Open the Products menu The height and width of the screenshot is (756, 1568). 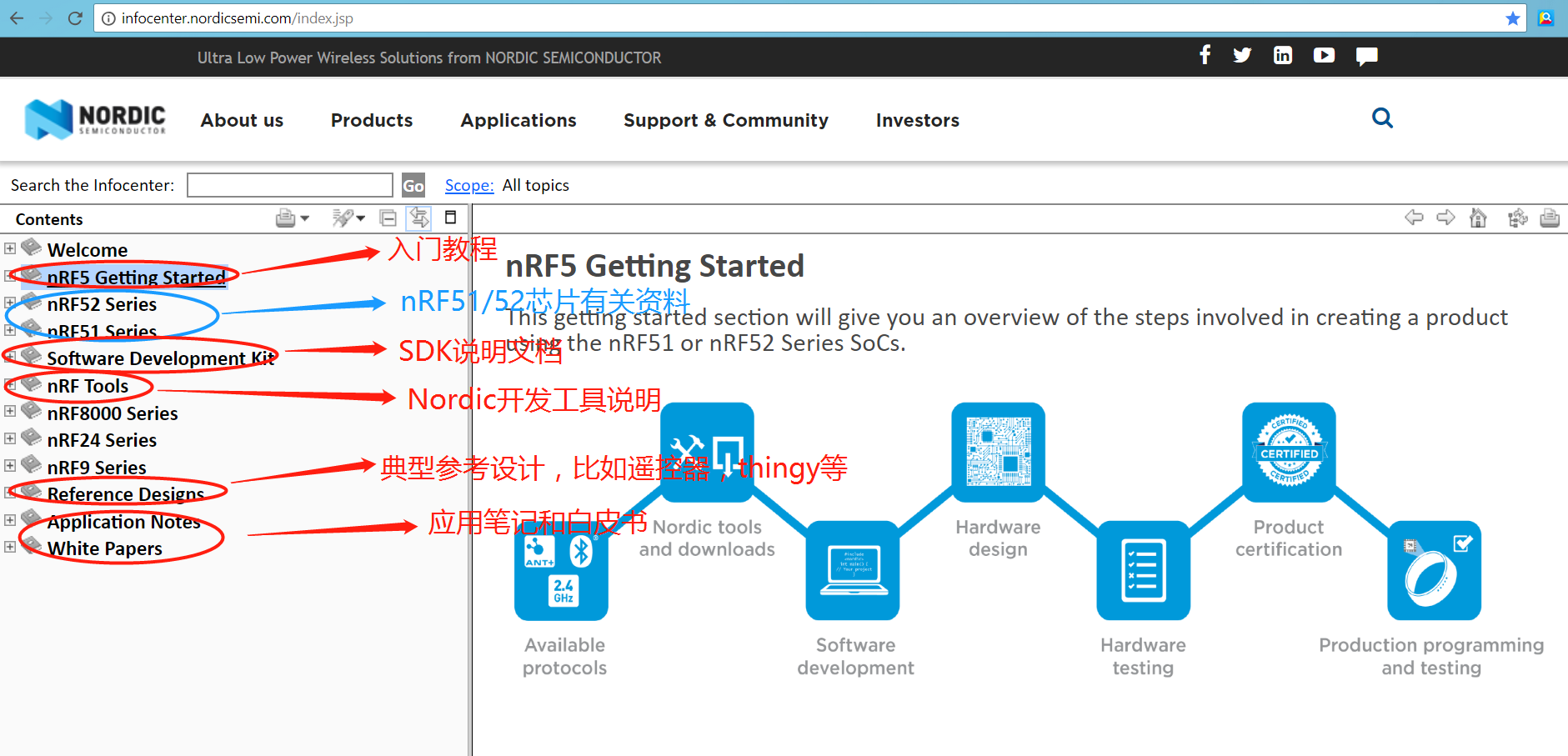click(x=372, y=120)
